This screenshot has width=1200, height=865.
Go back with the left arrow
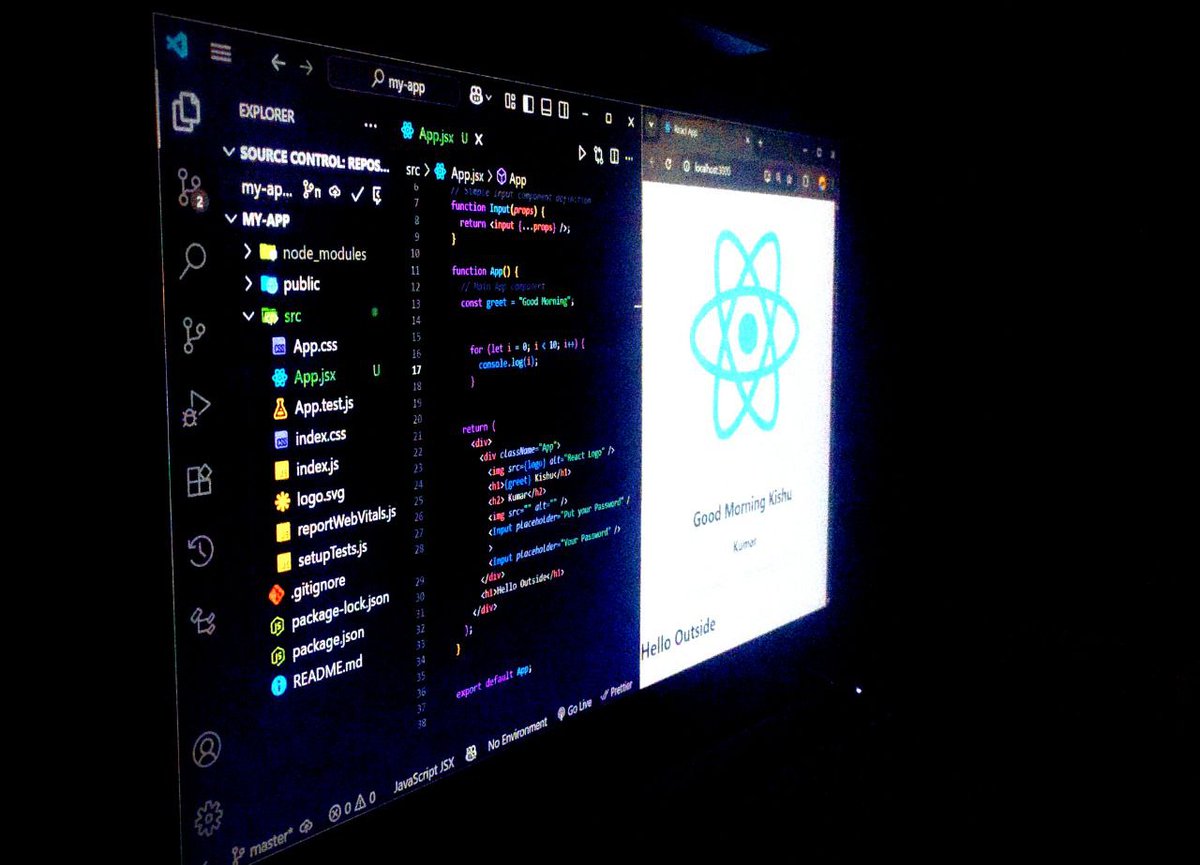pos(278,63)
